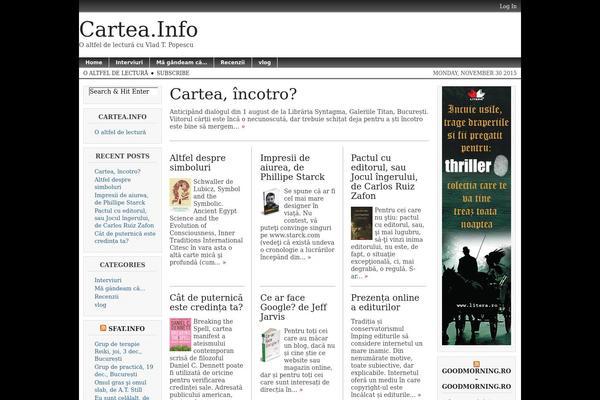Click the Altfel despre simboluri book thumbnail
This screenshot has width=600, height=400.
click(180, 195)
